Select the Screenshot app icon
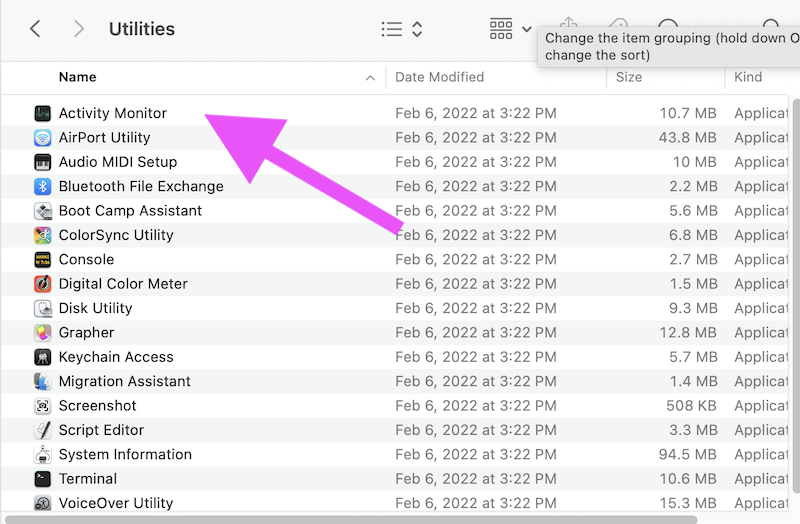Screen dimensions: 800x524 (x=42, y=406)
